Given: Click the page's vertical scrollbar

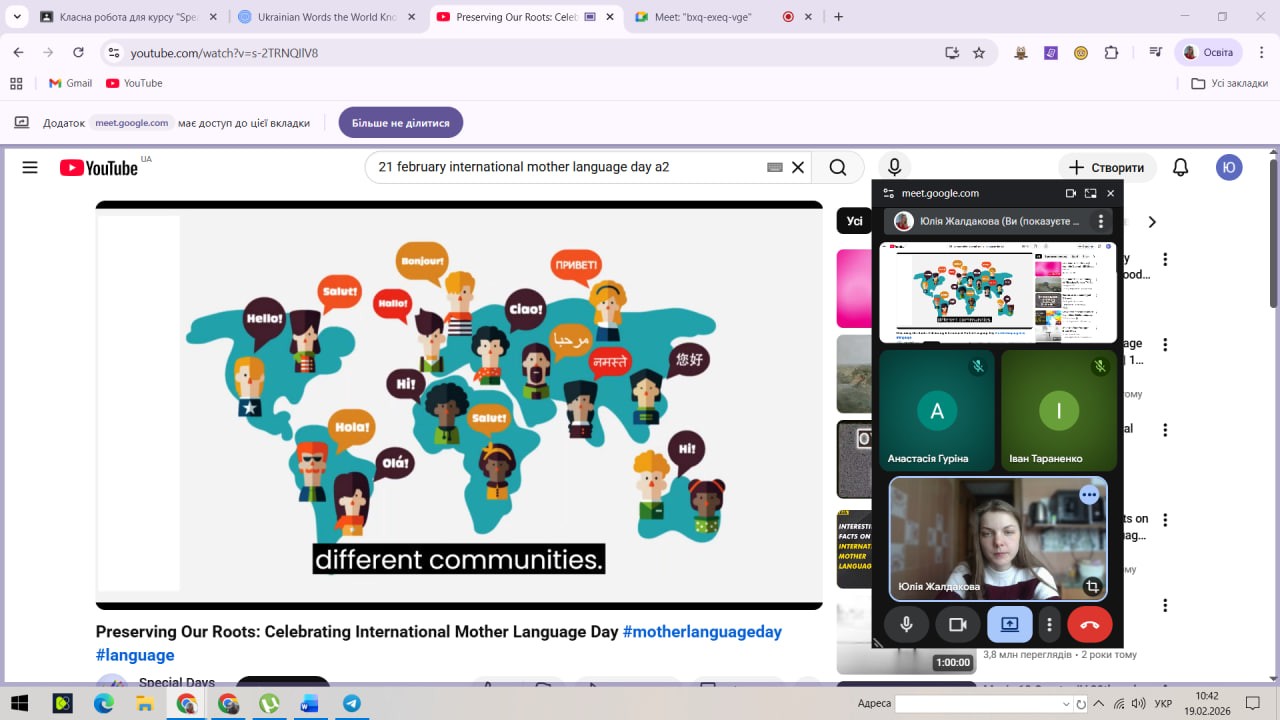Looking at the screenshot, I should (1273, 240).
